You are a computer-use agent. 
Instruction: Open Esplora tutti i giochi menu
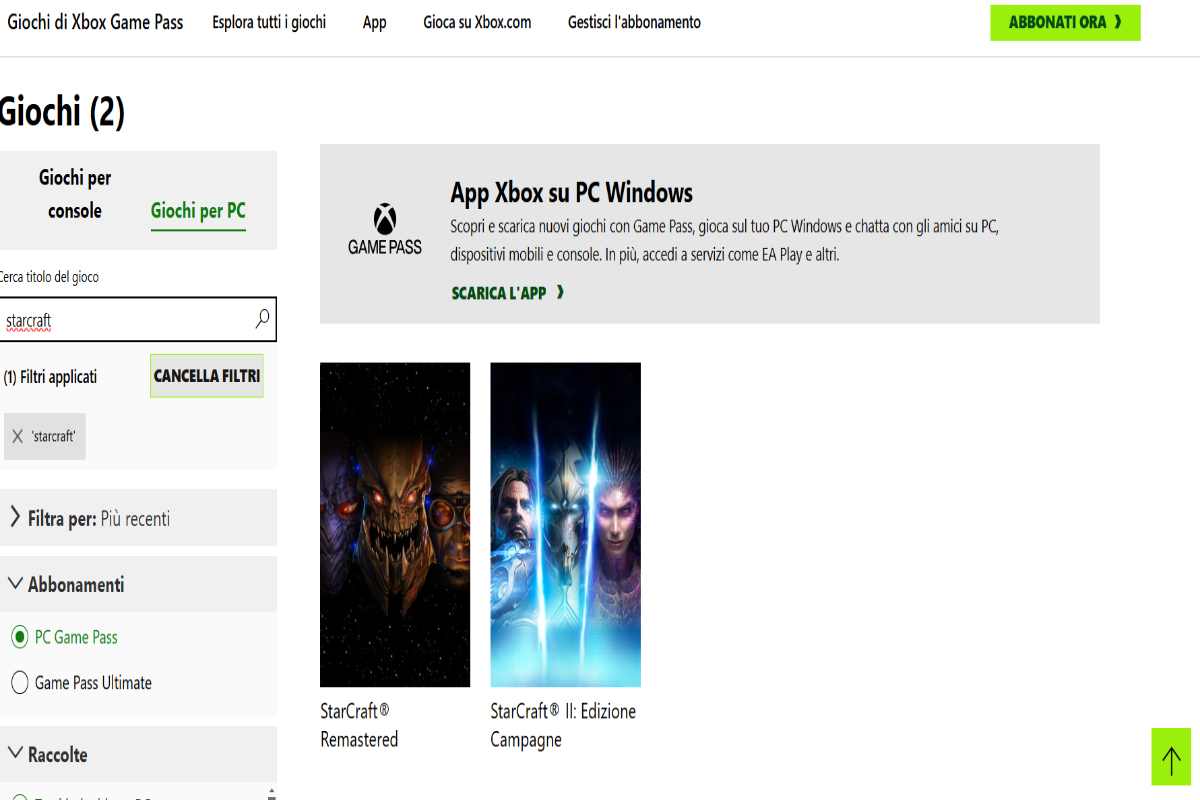[x=269, y=22]
